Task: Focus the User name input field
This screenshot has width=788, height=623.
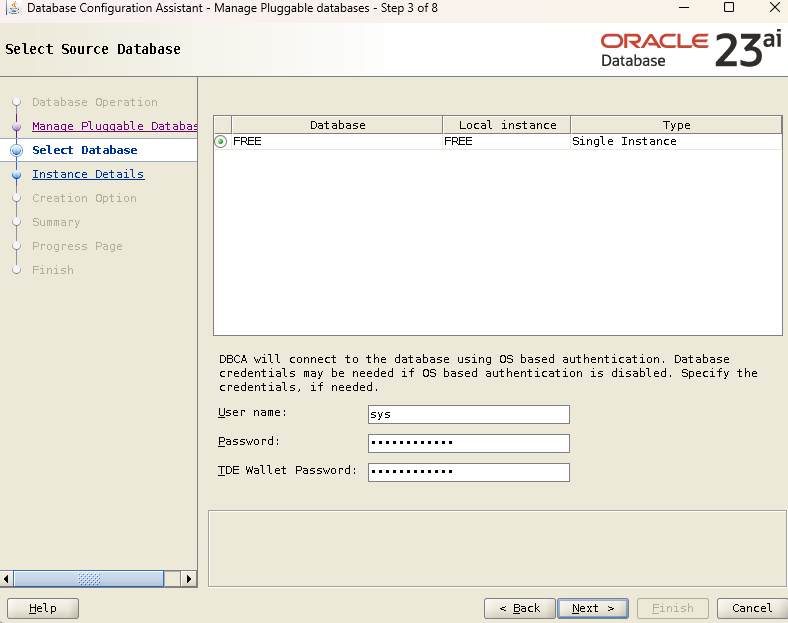Action: pos(469,414)
